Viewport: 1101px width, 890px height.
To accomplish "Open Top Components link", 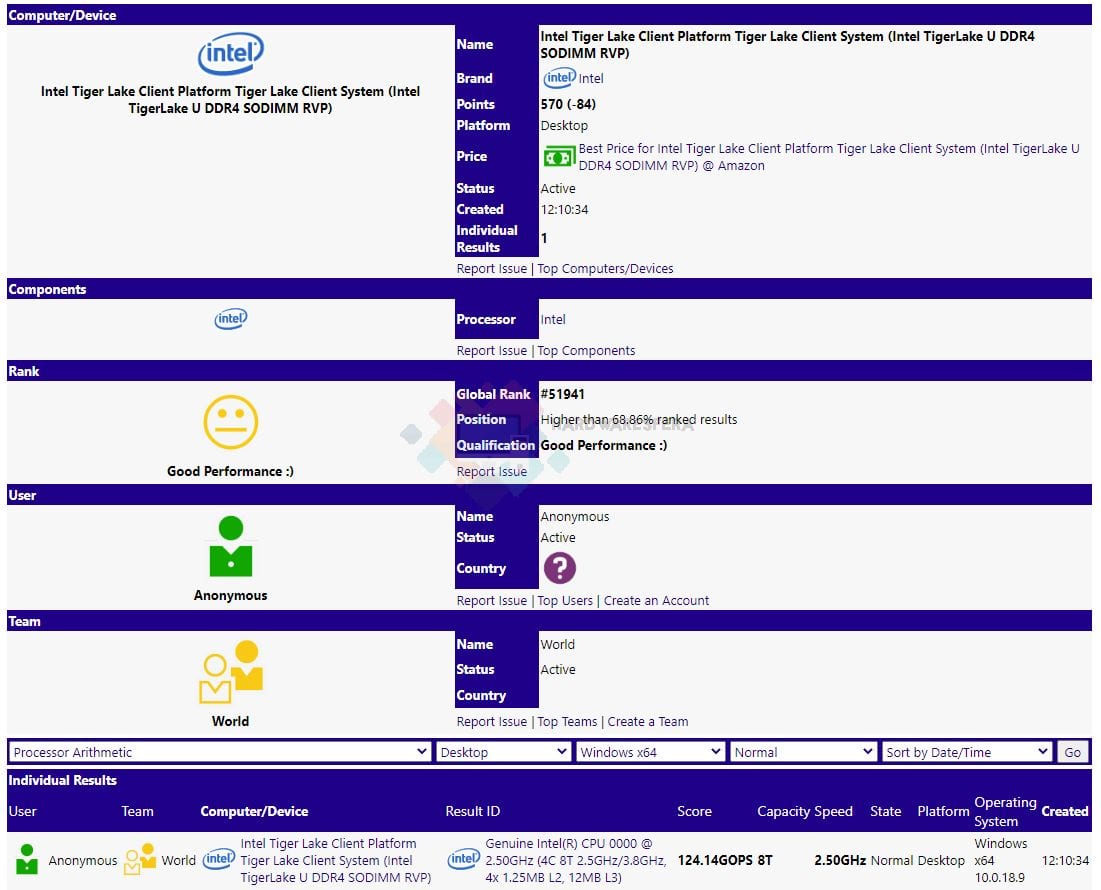I will (x=586, y=350).
